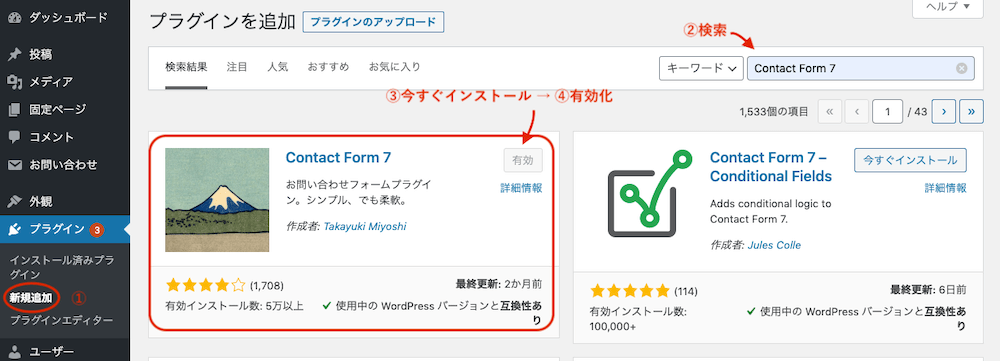Click 今すぐインストール for Conditional Fields
Image resolution: width=1000 pixels, height=361 pixels.
pyautogui.click(x=910, y=160)
